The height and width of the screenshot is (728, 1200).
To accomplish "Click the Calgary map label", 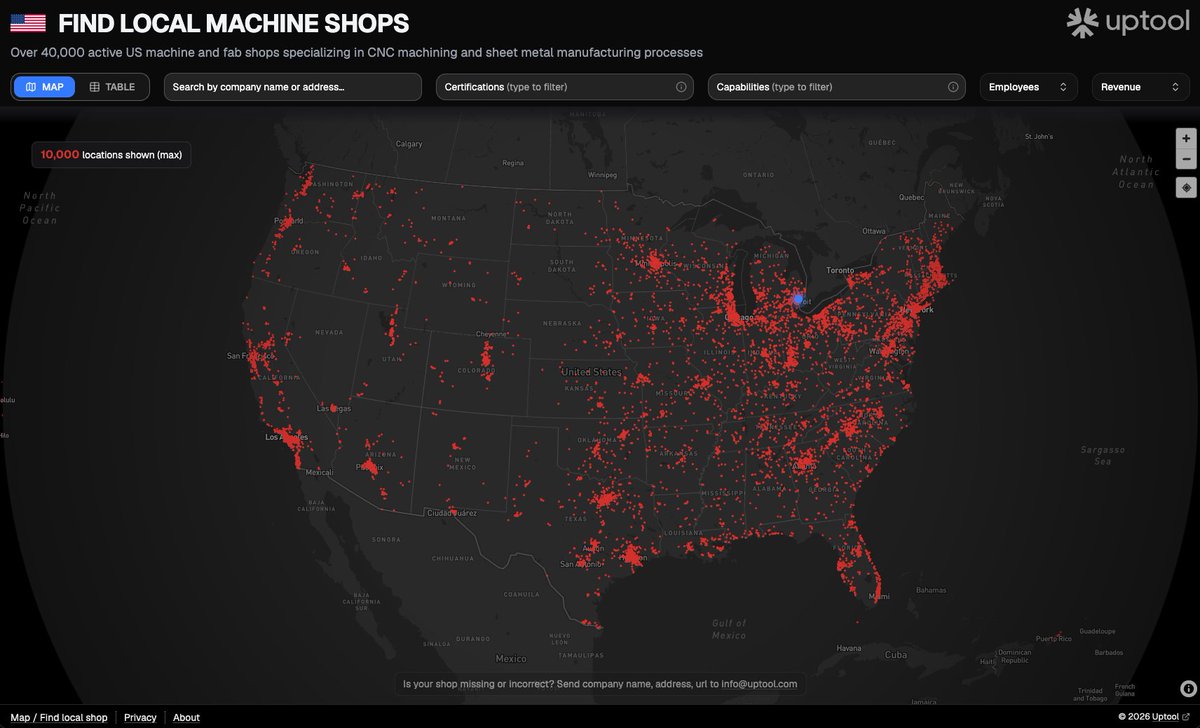I will tap(409, 144).
